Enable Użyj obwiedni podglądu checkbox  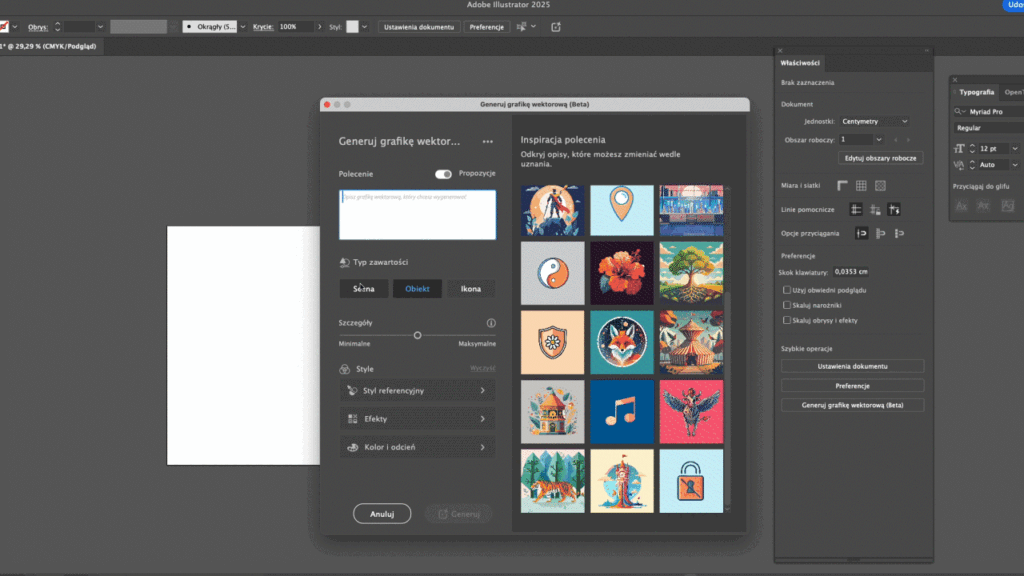[787, 290]
